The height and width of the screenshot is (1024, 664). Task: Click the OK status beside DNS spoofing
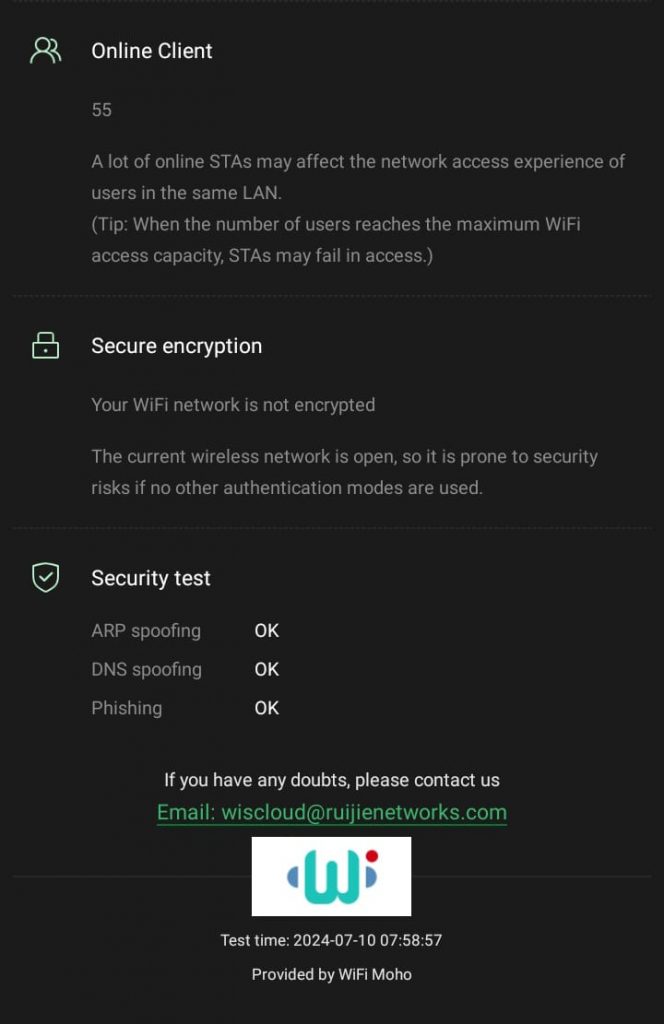(267, 669)
